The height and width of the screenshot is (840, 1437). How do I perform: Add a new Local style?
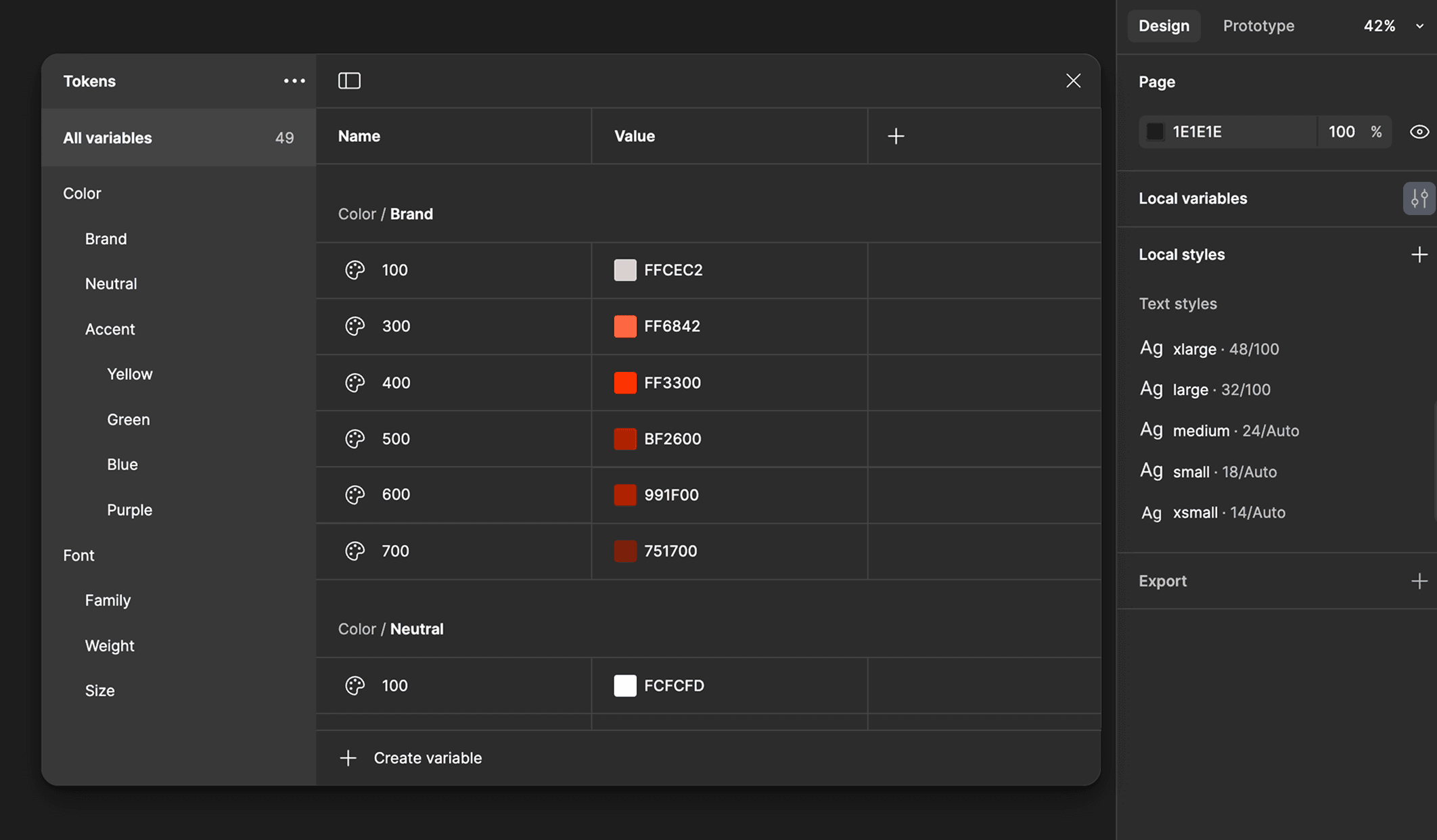pos(1419,254)
